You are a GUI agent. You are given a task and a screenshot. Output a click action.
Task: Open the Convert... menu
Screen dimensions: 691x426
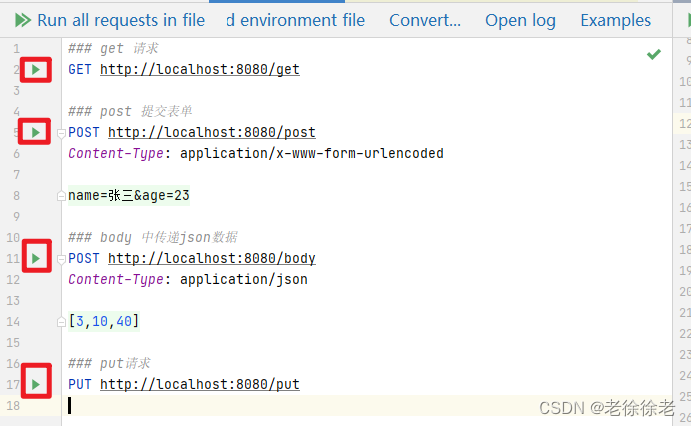point(425,20)
